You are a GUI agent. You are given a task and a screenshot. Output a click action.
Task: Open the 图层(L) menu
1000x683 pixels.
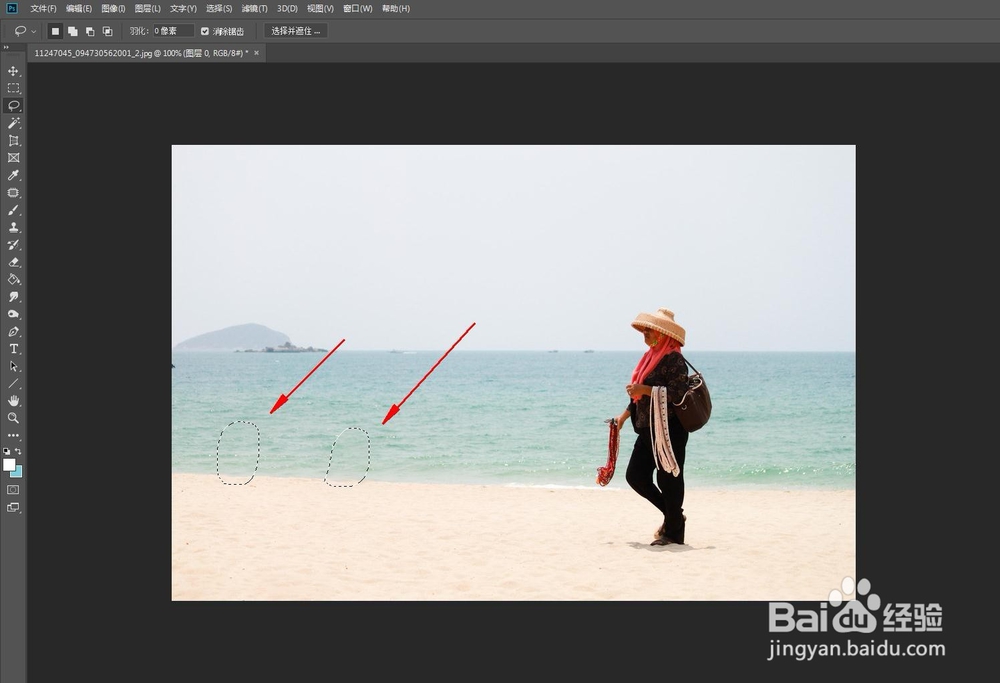(147, 8)
